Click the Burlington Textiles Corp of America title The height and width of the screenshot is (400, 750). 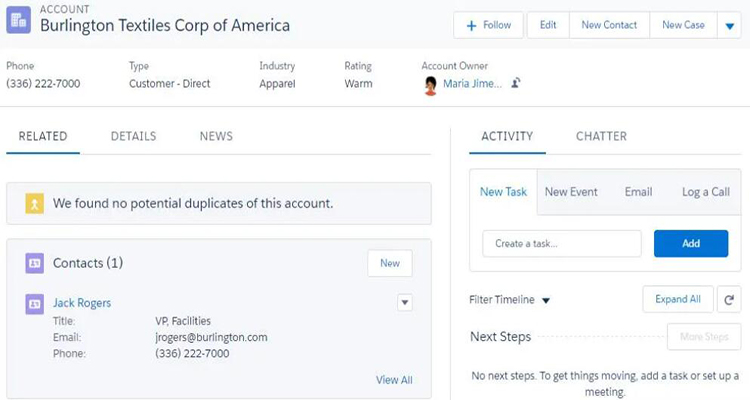pos(165,25)
